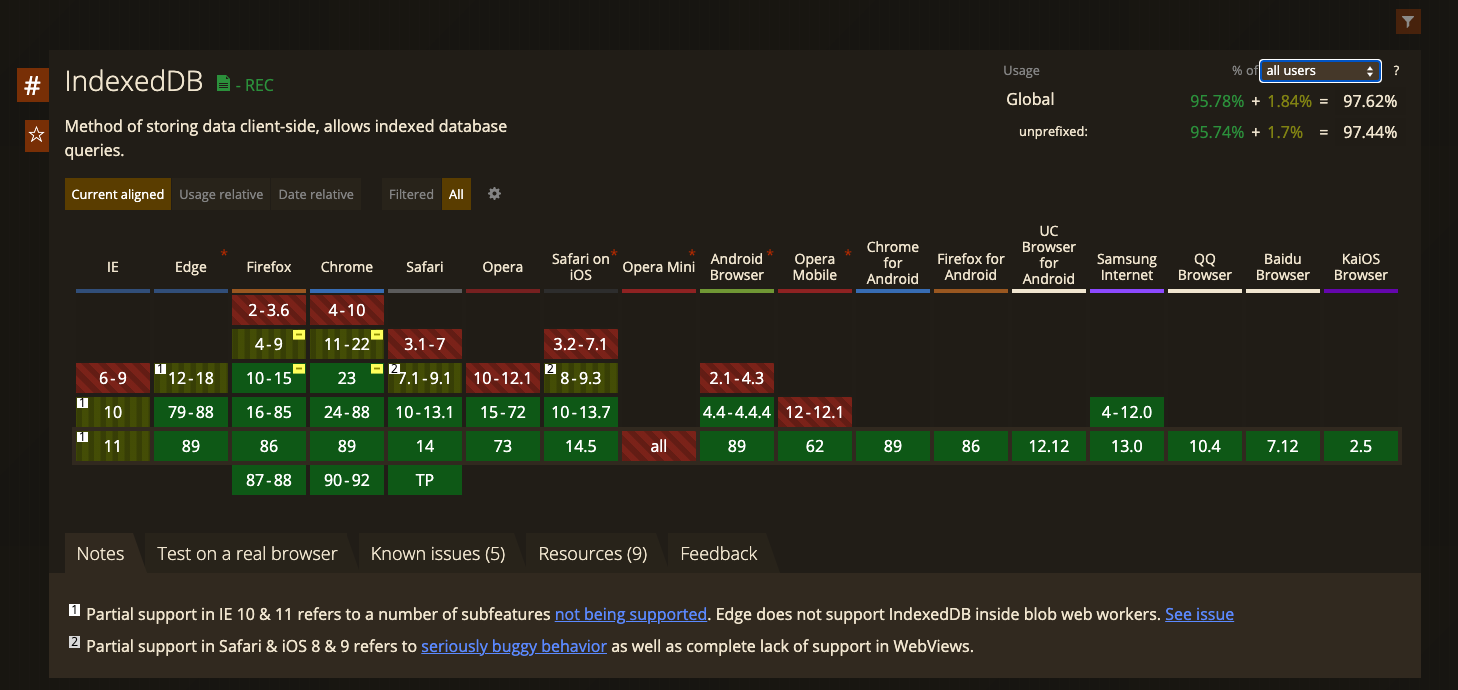Click the Opera Mini 'all' red cell

658,447
